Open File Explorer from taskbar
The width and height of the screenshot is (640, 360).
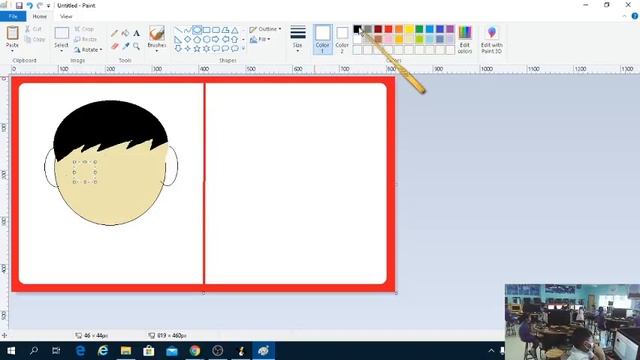tap(126, 351)
